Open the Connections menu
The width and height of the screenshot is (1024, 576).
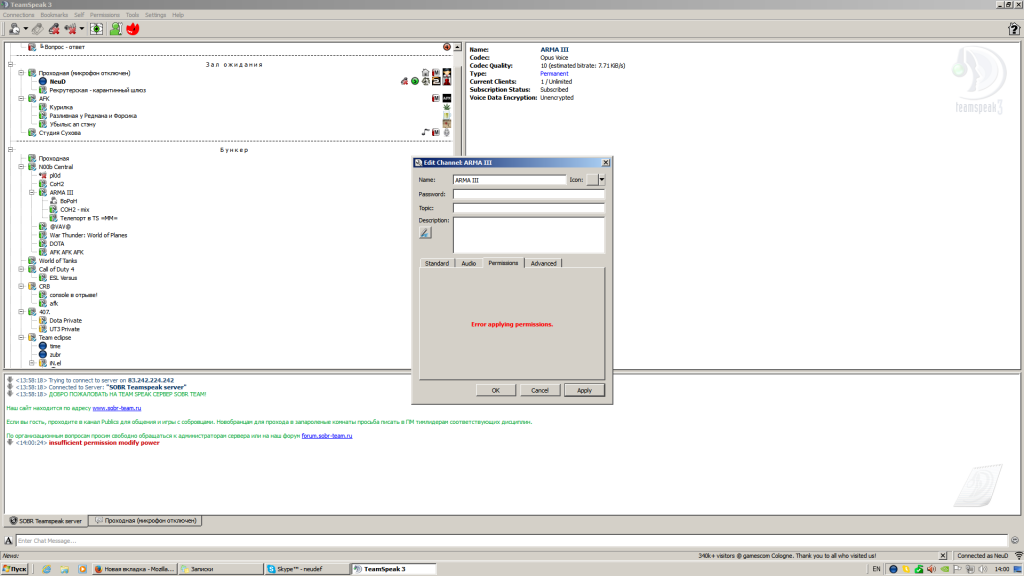(18, 15)
